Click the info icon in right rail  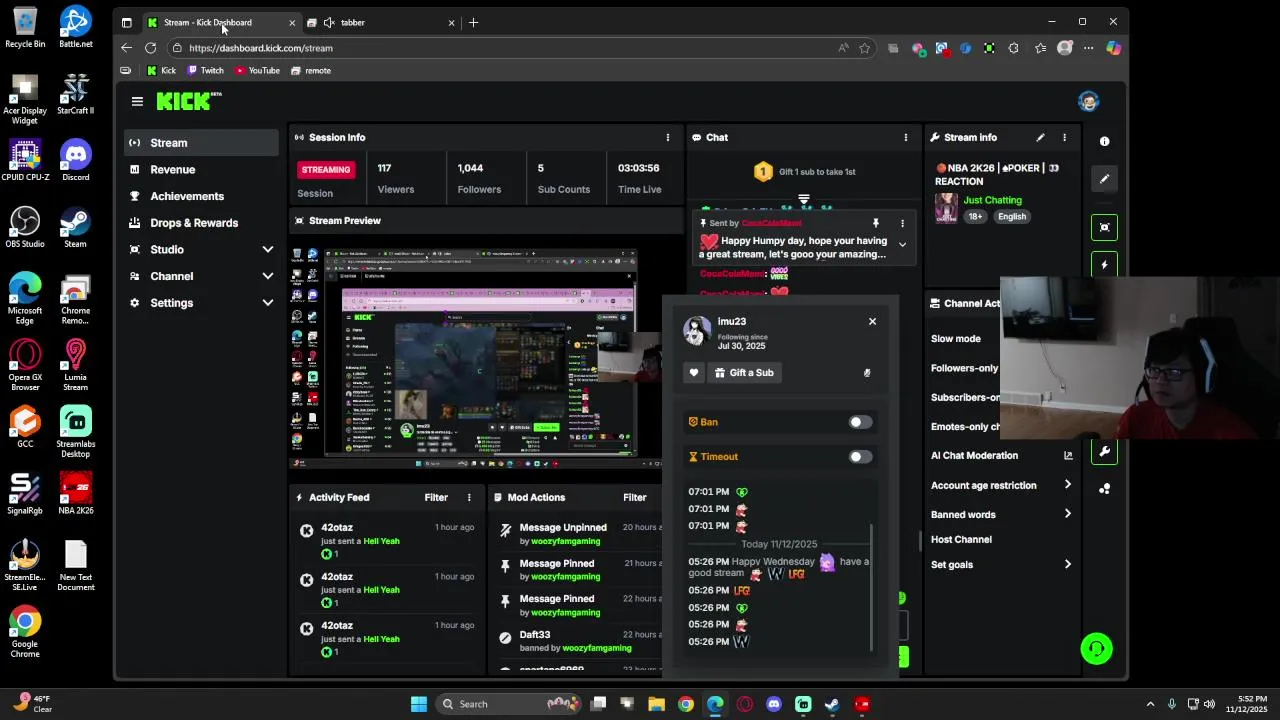1104,141
